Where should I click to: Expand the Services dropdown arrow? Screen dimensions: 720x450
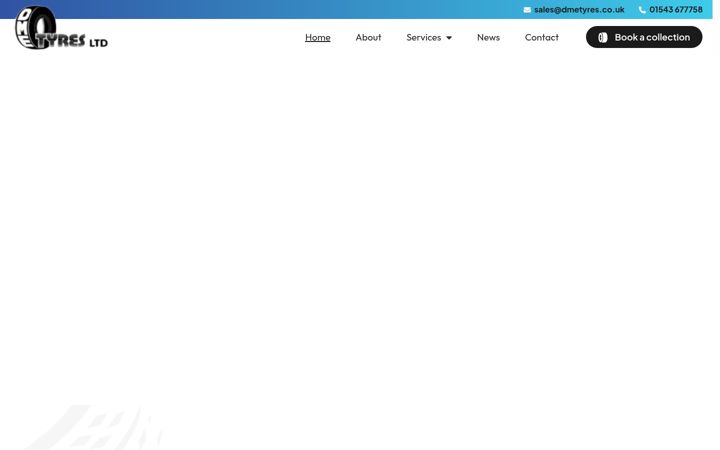(x=449, y=38)
